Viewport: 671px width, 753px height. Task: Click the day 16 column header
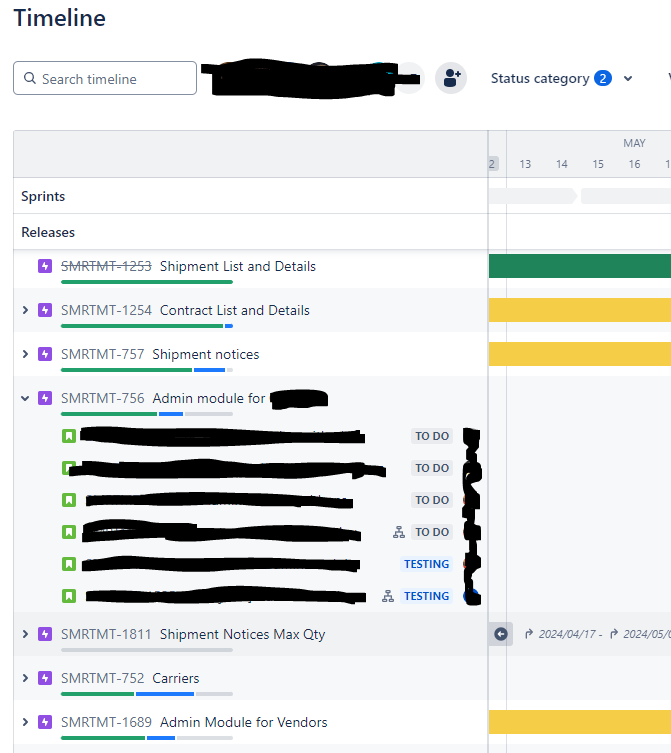pos(634,164)
